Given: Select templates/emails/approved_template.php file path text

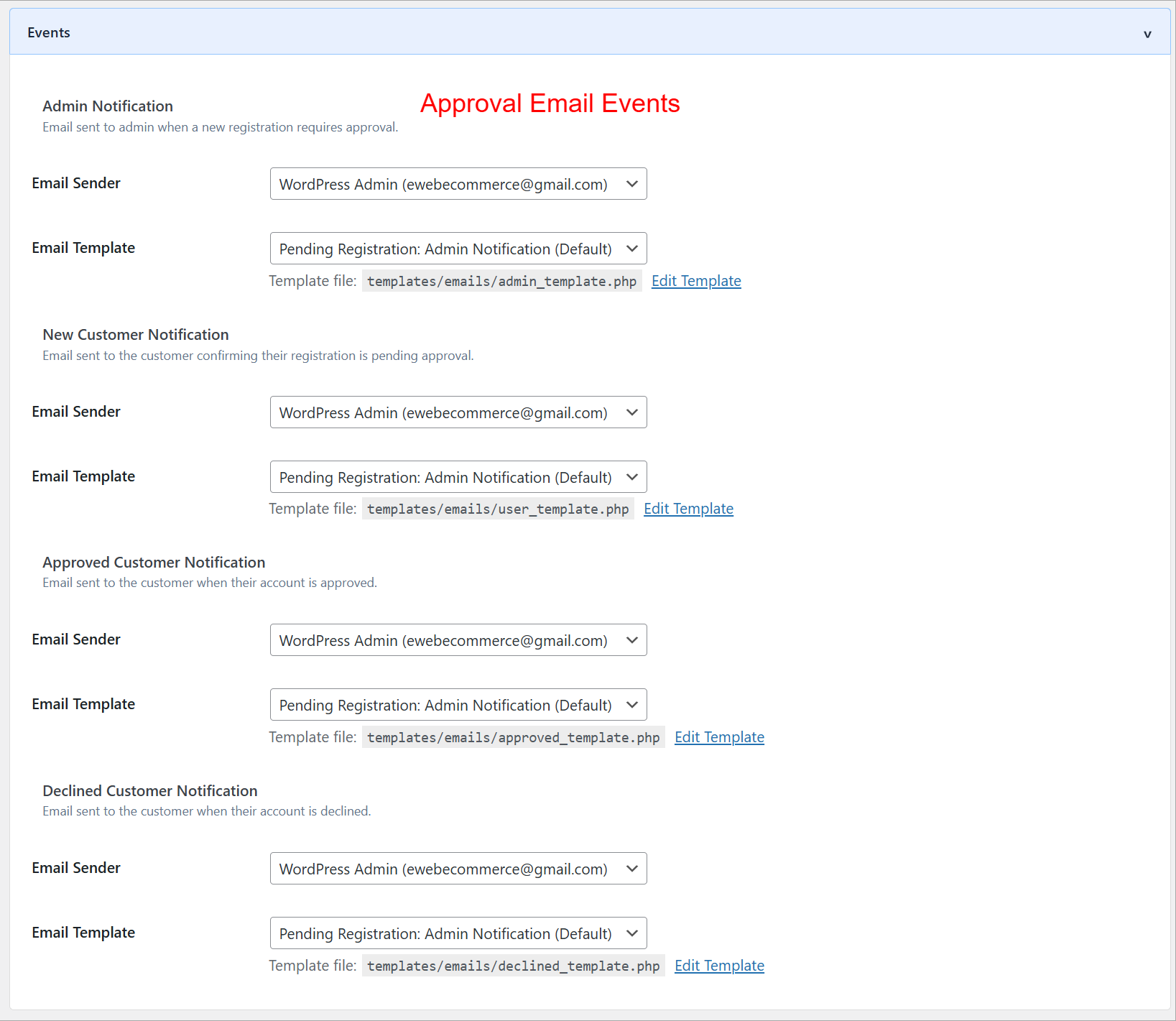Looking at the screenshot, I should (x=513, y=737).
